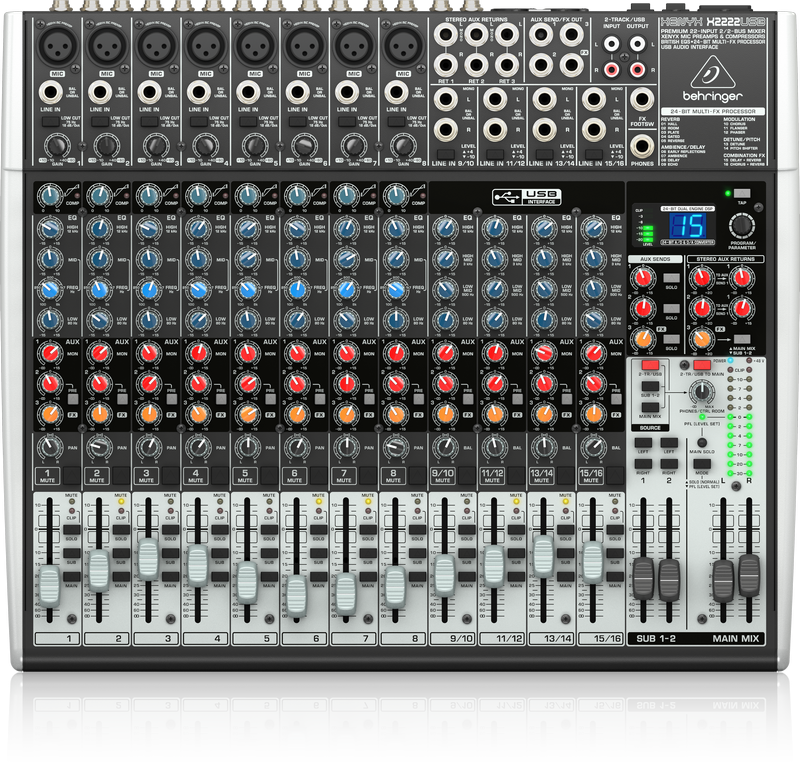
Task: Engage the Main Solo button
Action: (x=701, y=443)
